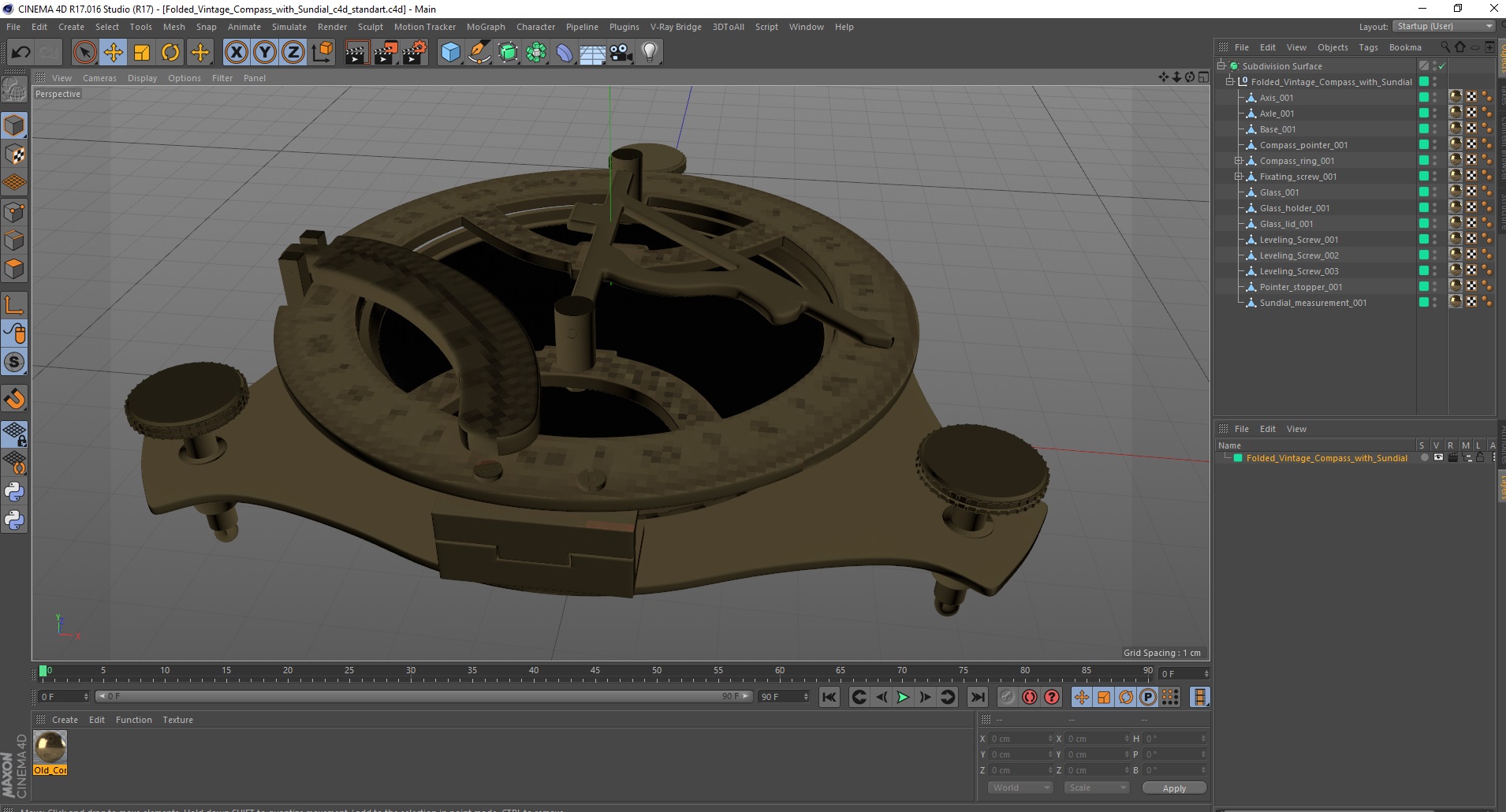This screenshot has width=1506, height=812.
Task: Open the material manager Texture menu
Action: point(177,720)
